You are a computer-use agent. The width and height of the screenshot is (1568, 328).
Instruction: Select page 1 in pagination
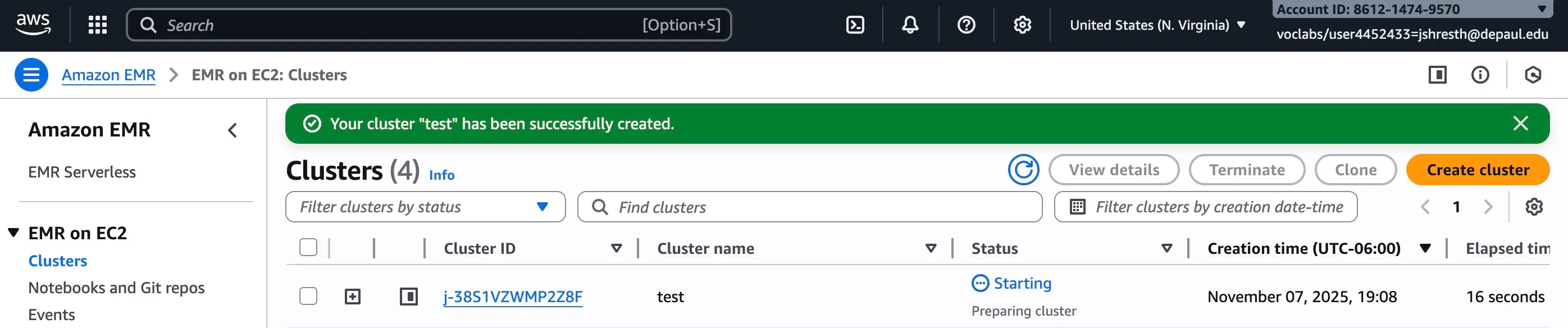point(1456,207)
